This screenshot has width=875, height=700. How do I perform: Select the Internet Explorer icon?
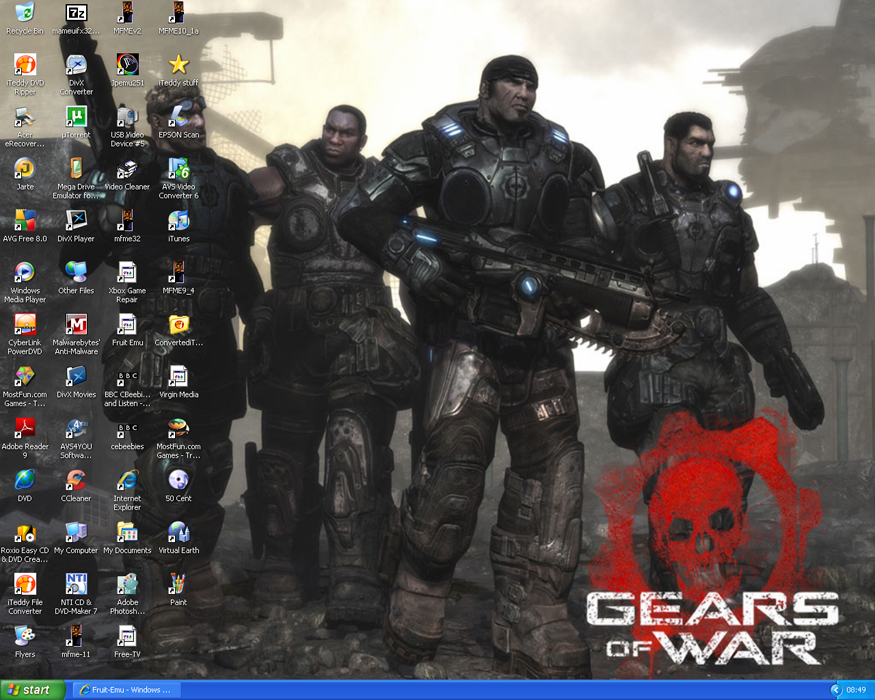127,480
